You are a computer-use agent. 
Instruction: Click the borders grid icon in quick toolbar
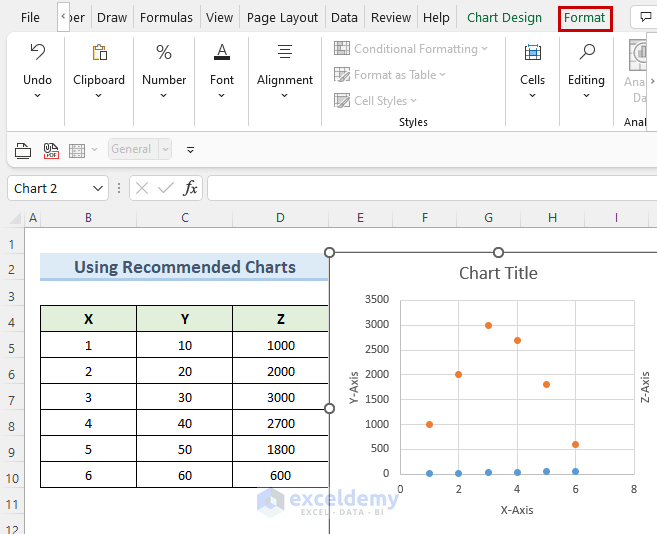click(77, 150)
